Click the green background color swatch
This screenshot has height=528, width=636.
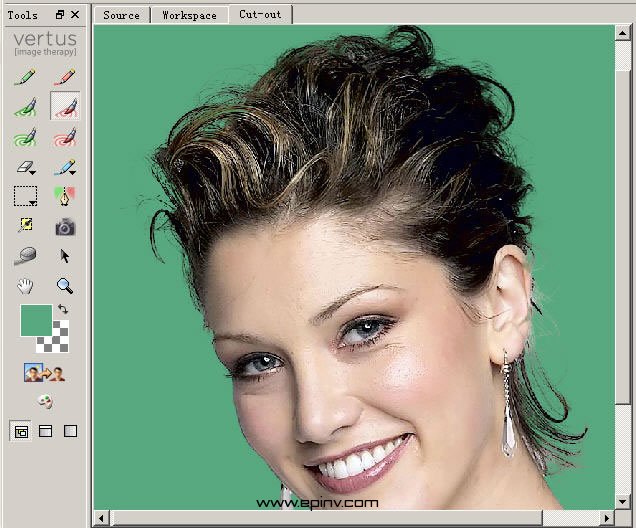pos(35,320)
